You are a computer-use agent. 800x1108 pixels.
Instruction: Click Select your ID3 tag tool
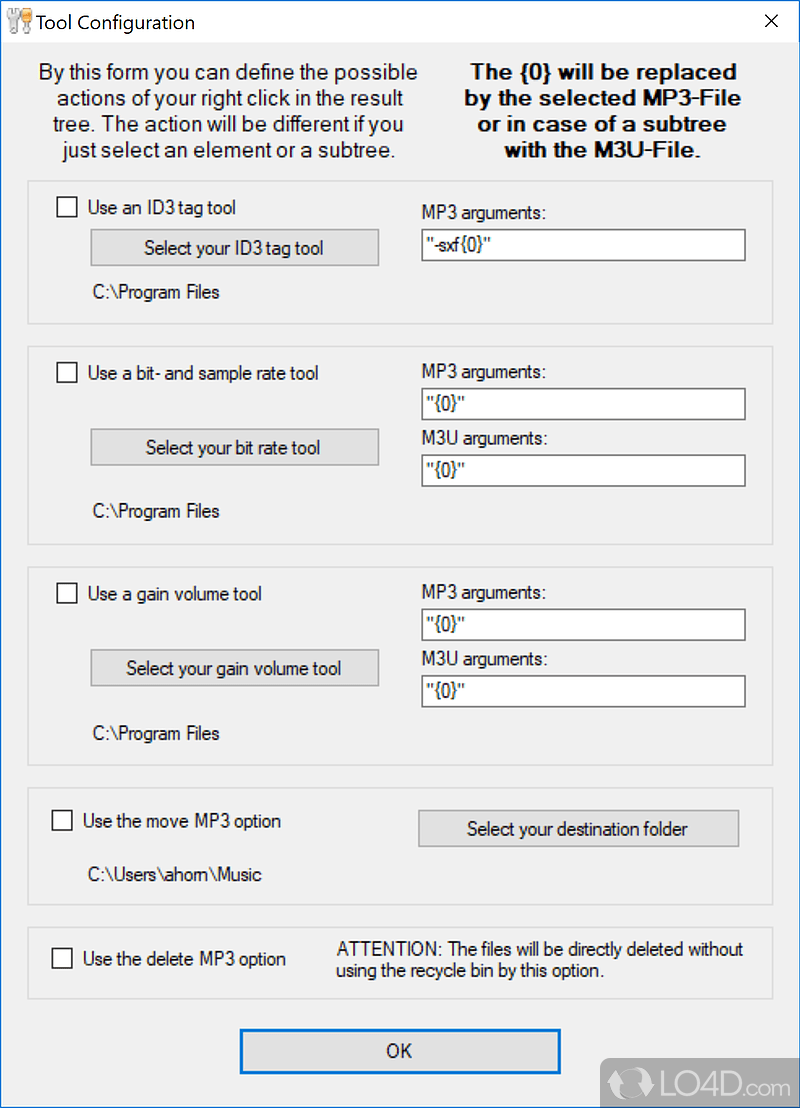point(234,247)
